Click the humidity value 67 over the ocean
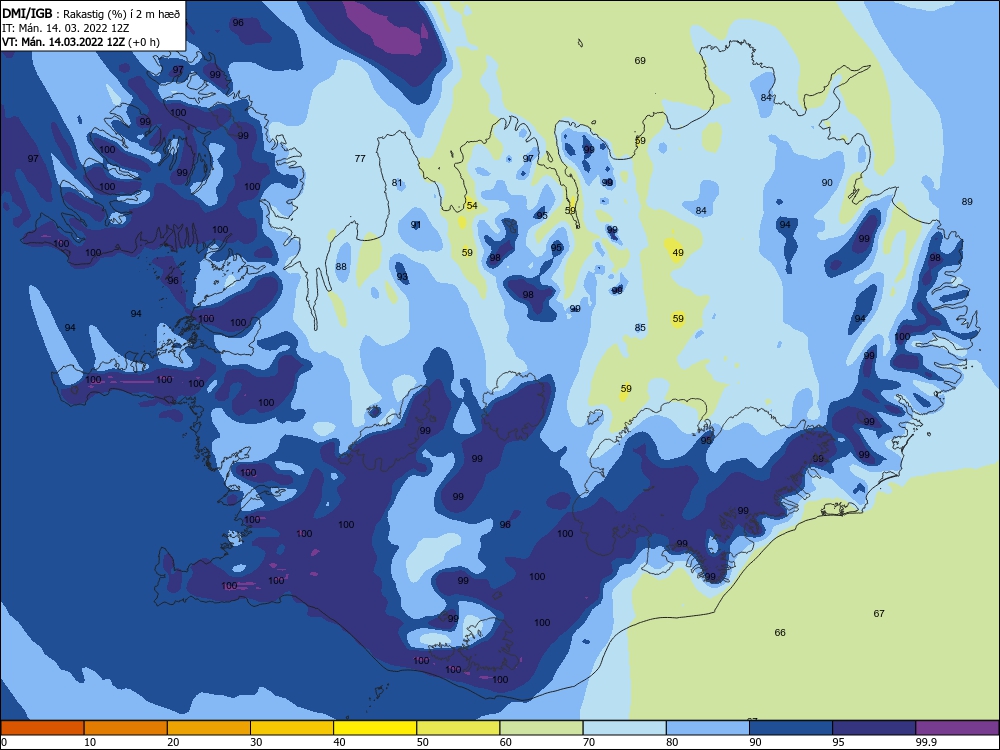Image resolution: width=1000 pixels, height=750 pixels. [879, 614]
